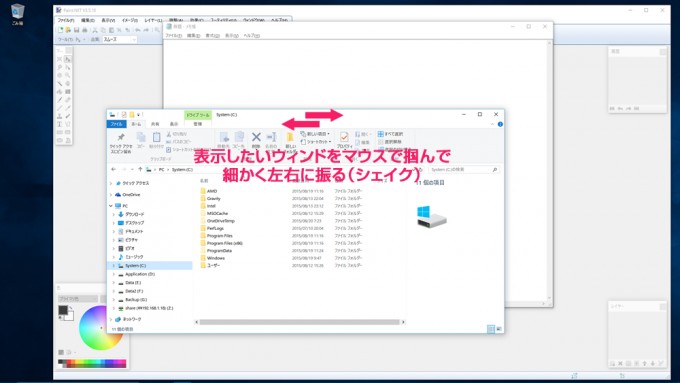Screen dimensions: 680x383
Task: Click the properties checkmark icon in ribbon
Action: [344, 137]
